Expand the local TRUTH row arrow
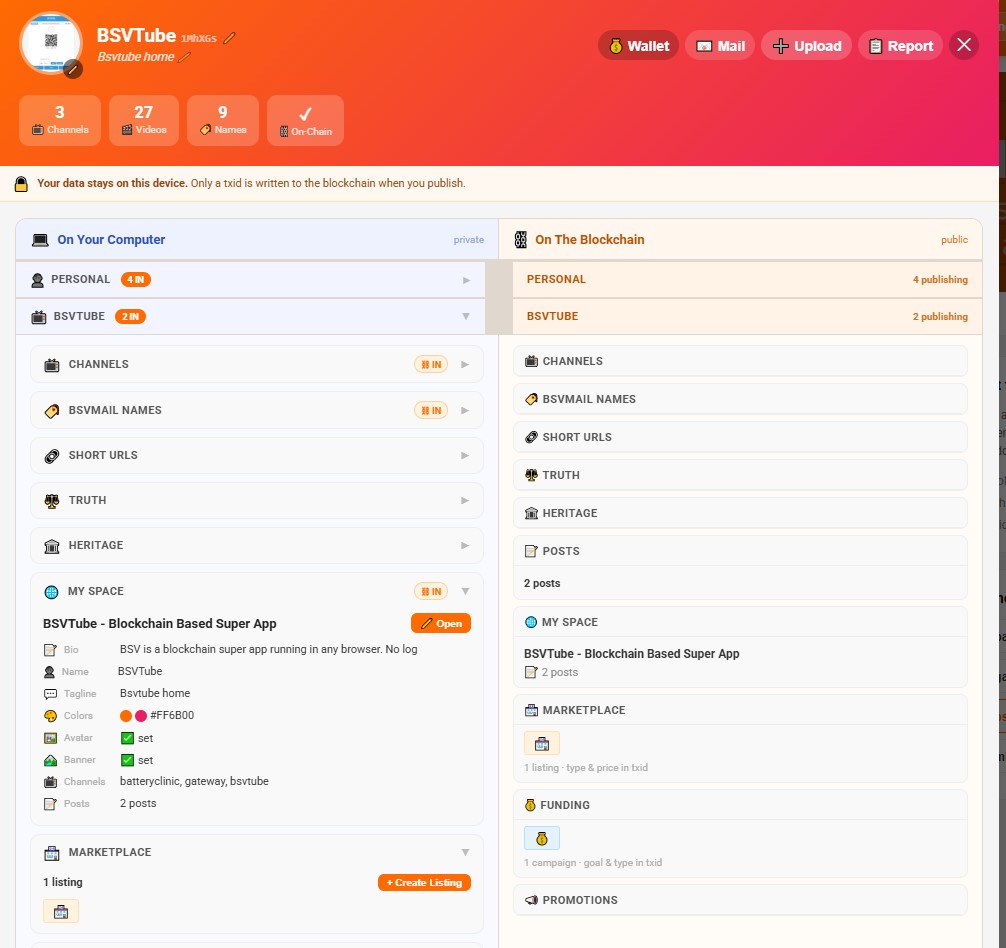The height and width of the screenshot is (948, 1006). 465,500
